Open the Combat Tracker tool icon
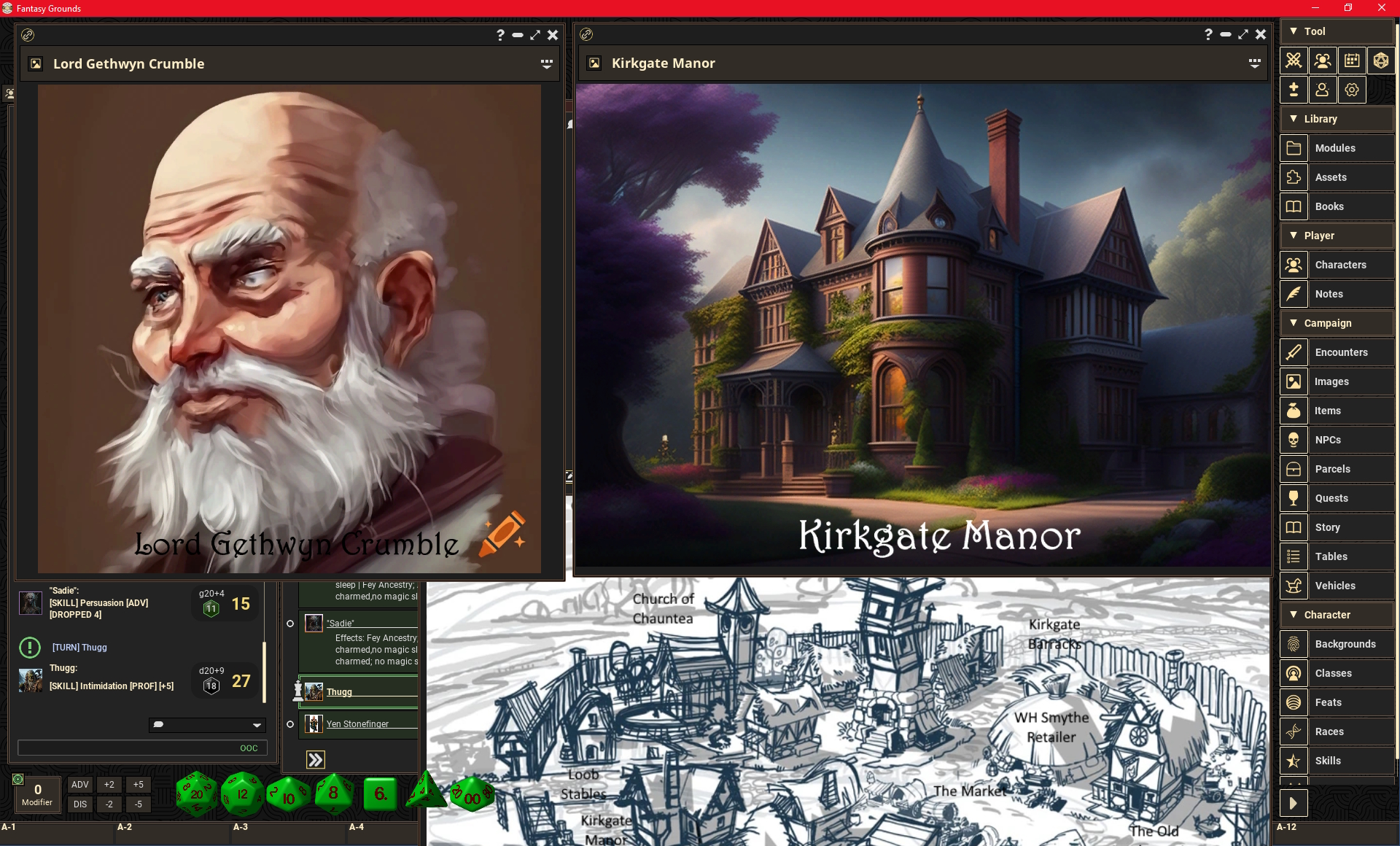 1294,61
